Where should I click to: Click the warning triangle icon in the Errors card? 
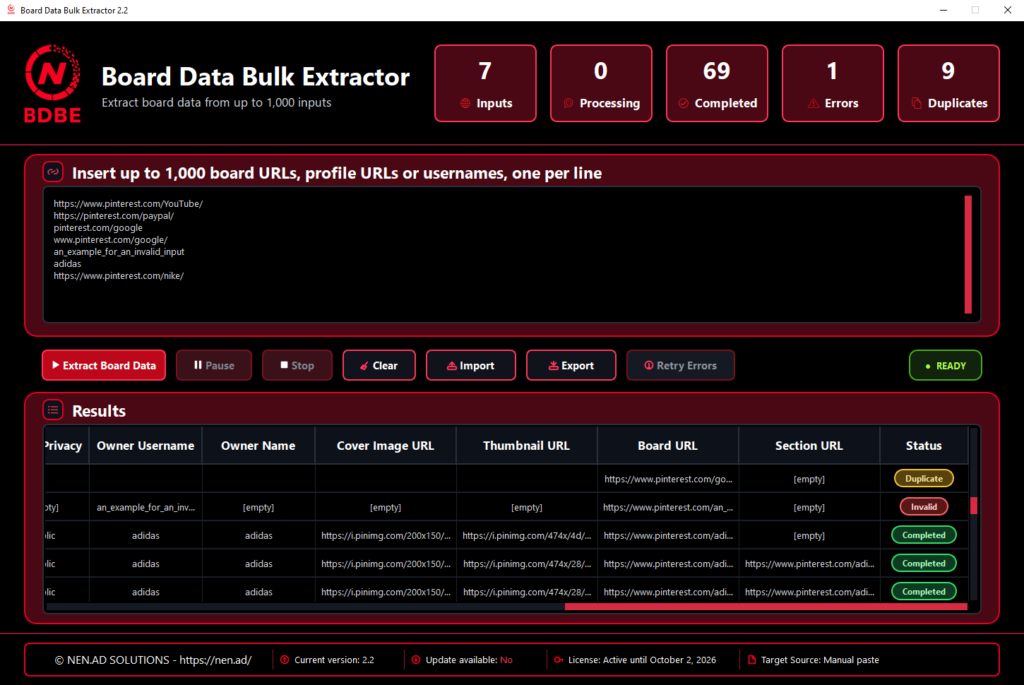click(x=813, y=103)
